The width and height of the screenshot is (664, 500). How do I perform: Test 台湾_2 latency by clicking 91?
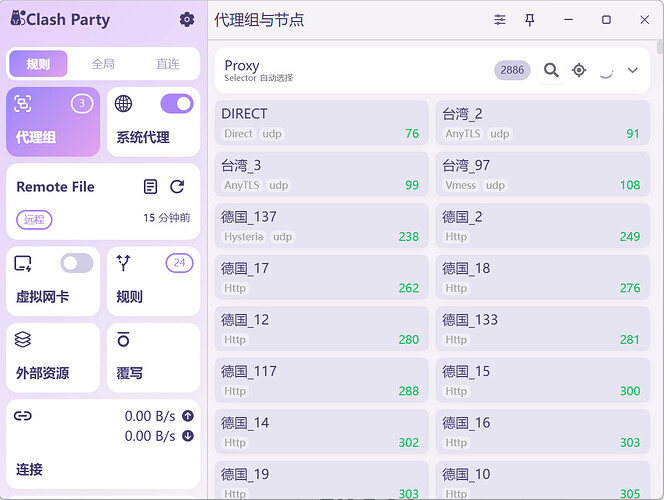pos(633,134)
